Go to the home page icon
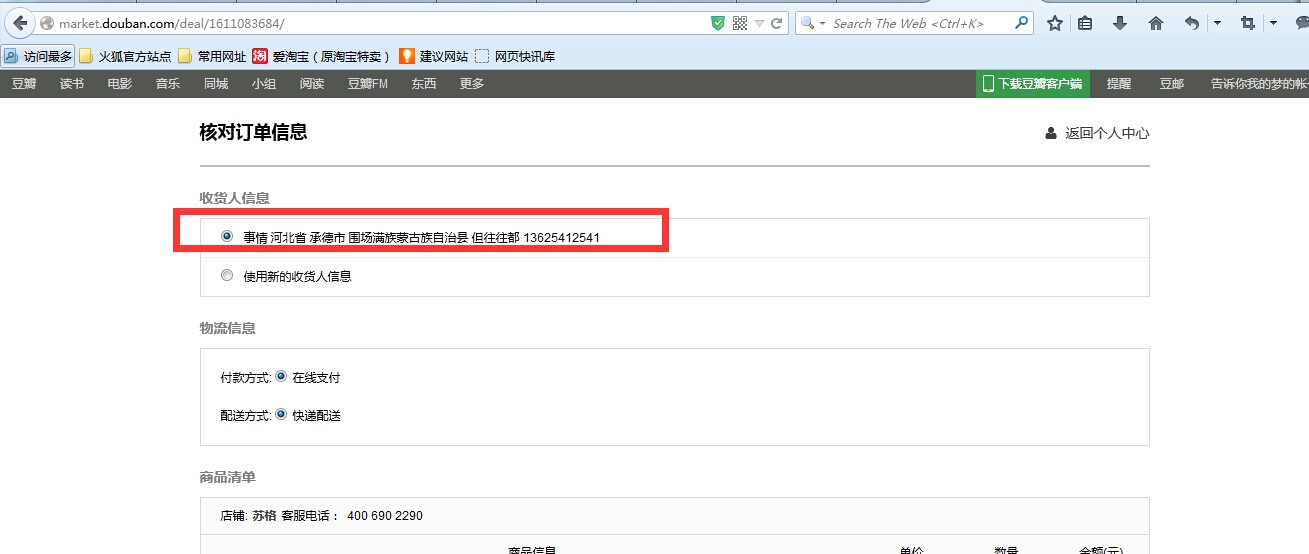Image resolution: width=1309 pixels, height=554 pixels. pos(1156,23)
